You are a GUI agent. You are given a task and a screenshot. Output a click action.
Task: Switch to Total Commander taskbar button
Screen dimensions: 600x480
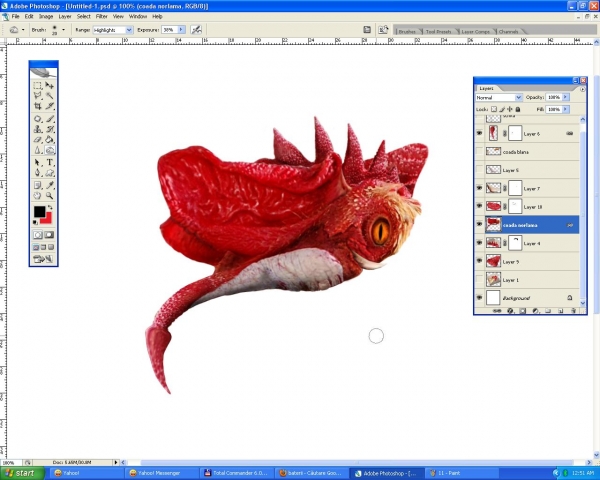(x=238, y=473)
